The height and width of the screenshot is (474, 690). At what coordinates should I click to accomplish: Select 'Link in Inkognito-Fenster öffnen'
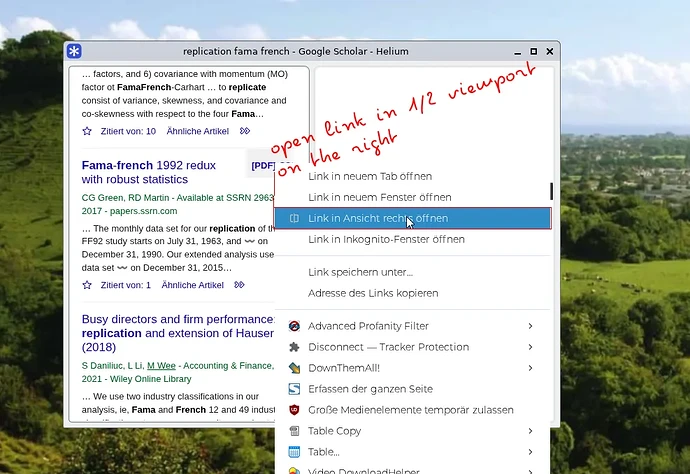412,239
